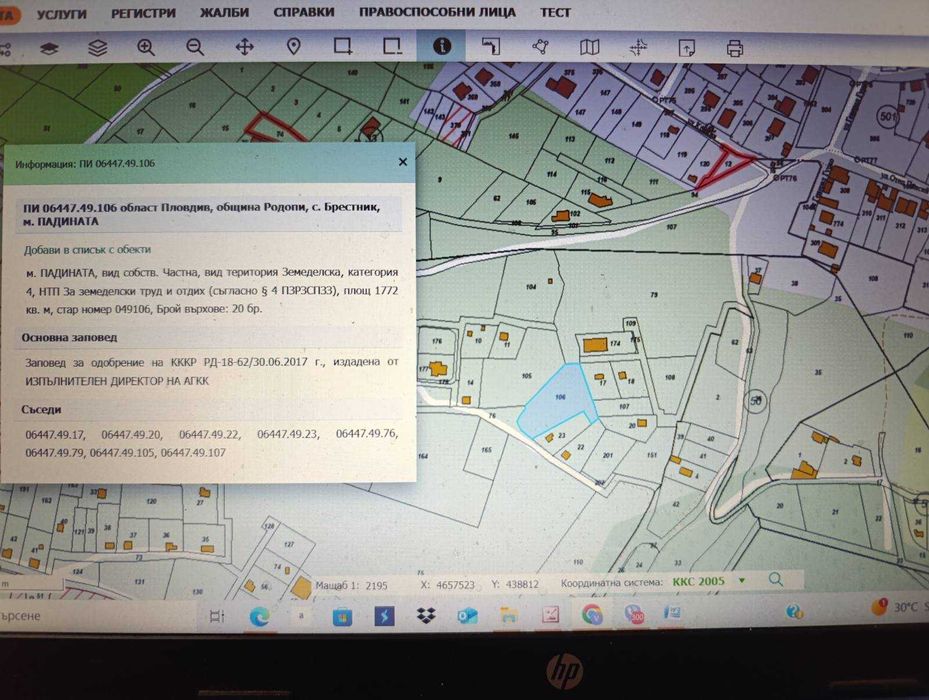Open the ТЕСТ menu
Image resolution: width=929 pixels, height=700 pixels.
click(x=555, y=12)
